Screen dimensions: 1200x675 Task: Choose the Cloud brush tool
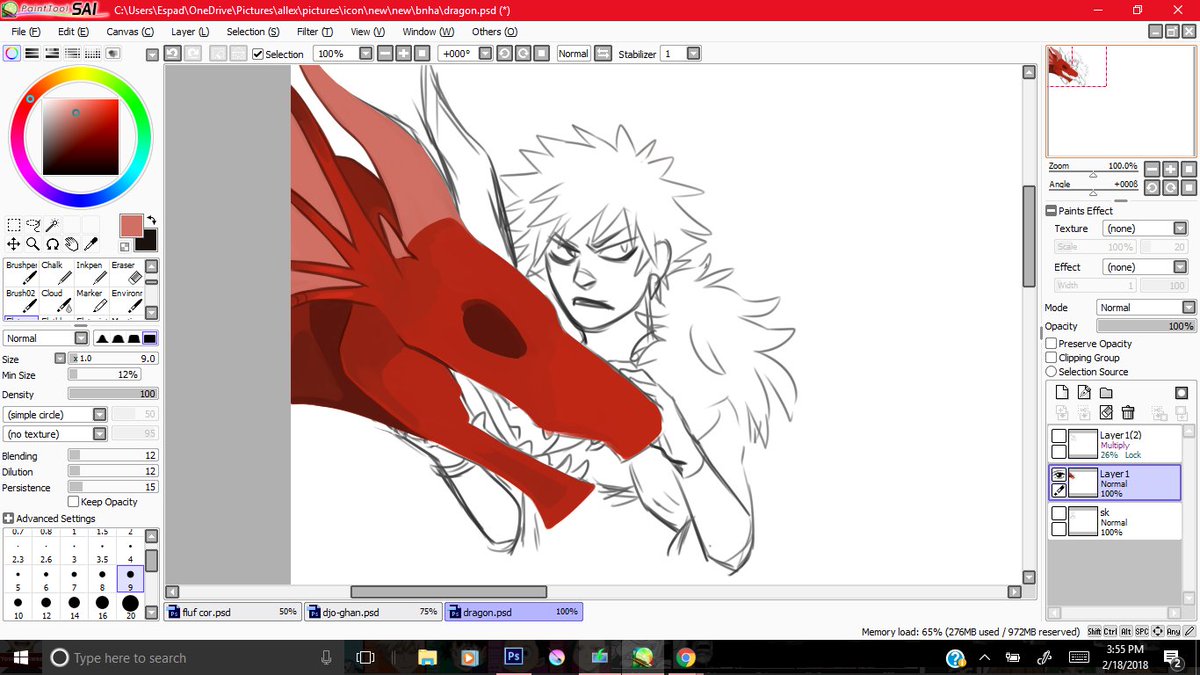(x=55, y=300)
